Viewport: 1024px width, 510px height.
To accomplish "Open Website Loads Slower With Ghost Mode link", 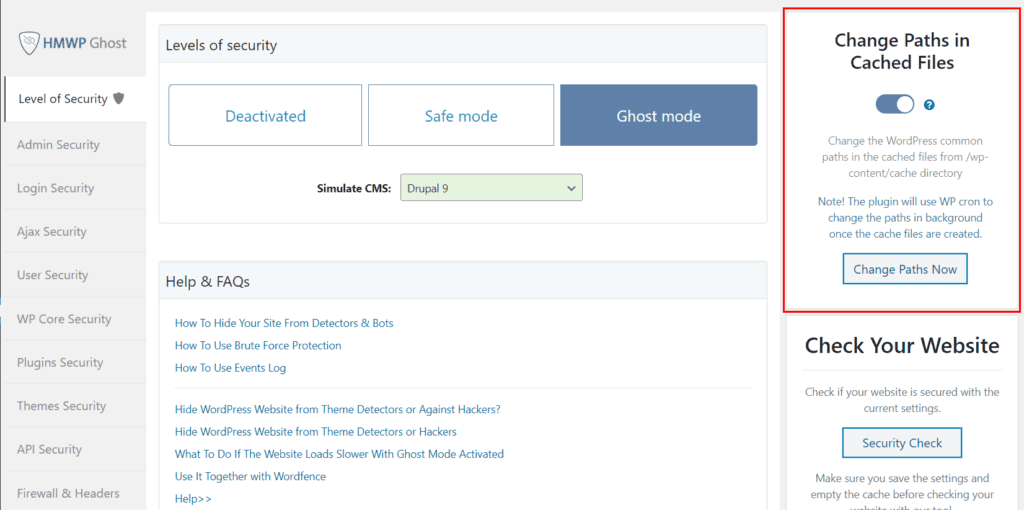I will (x=340, y=453).
